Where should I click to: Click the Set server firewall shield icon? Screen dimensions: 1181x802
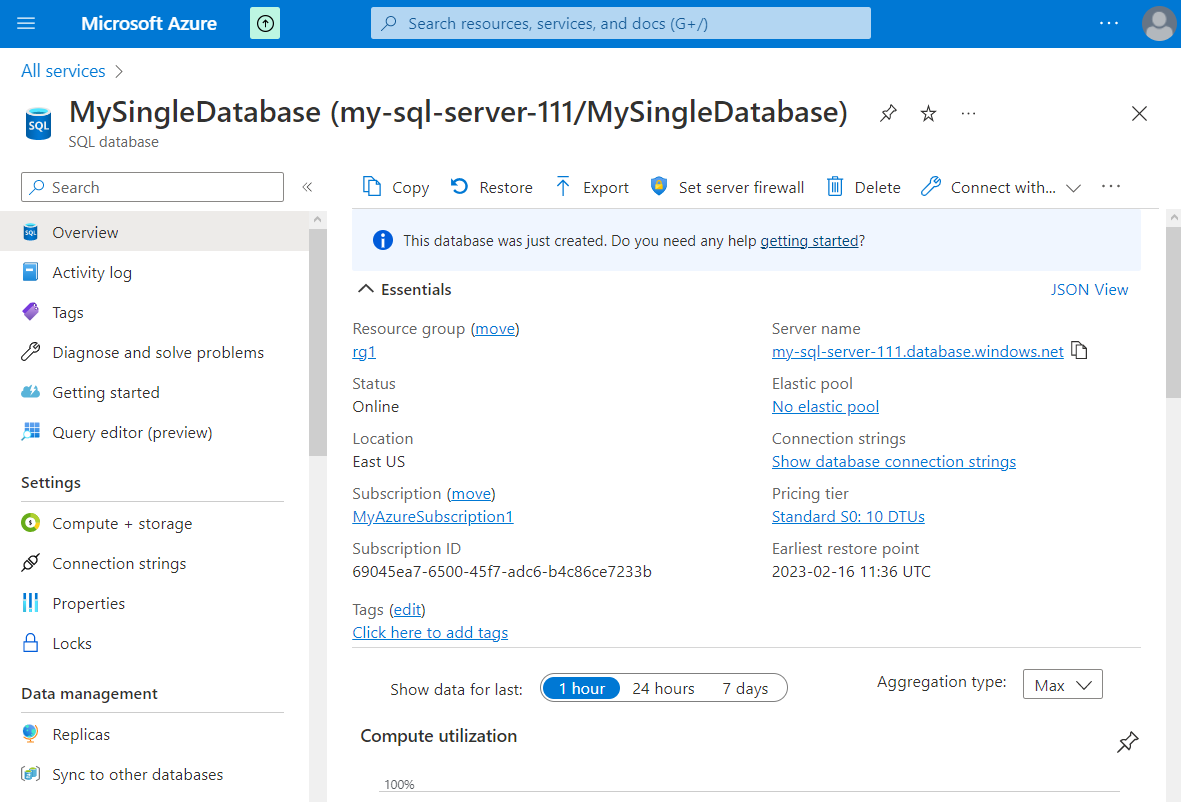(x=658, y=186)
